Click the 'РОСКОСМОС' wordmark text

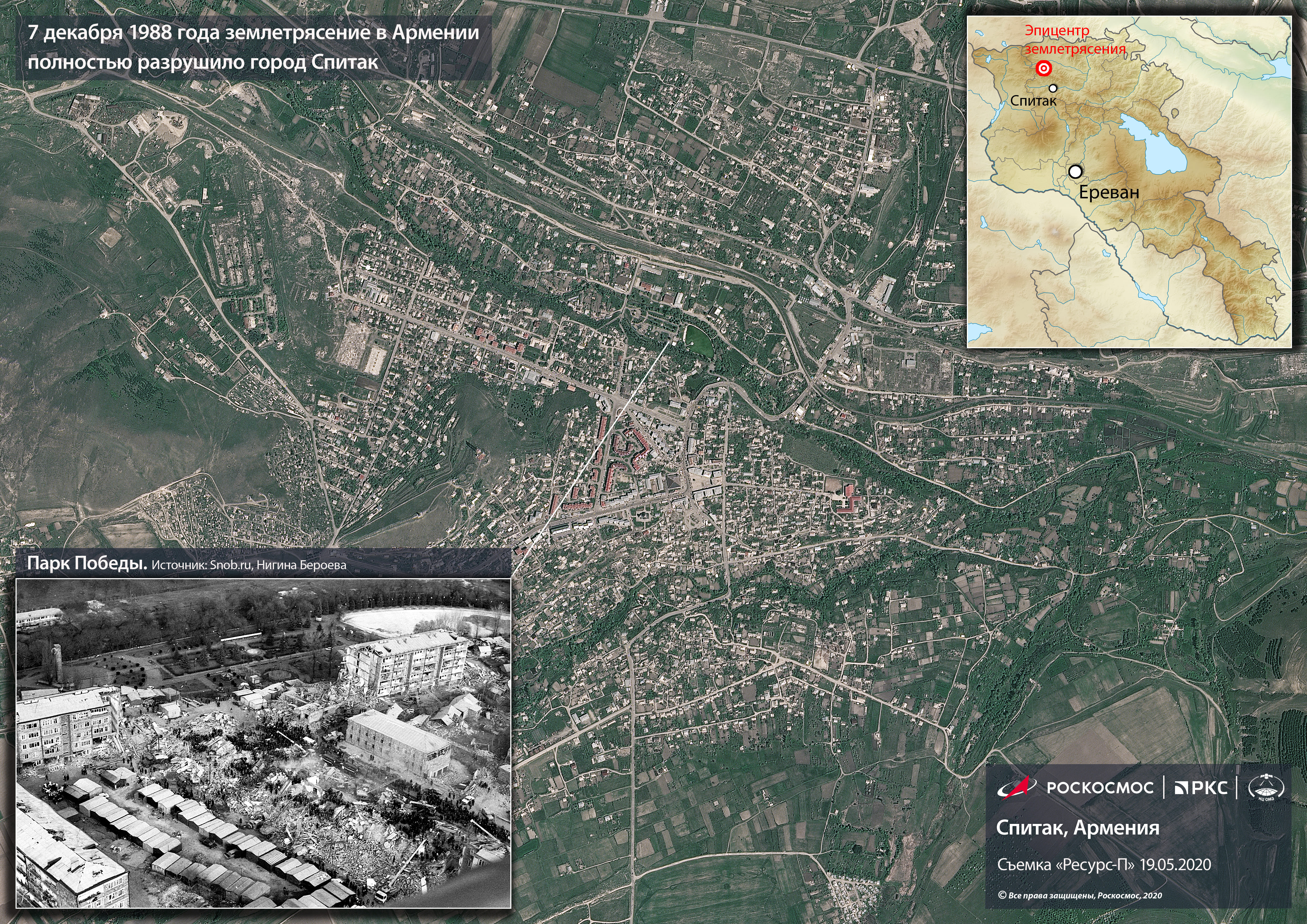coord(1100,788)
